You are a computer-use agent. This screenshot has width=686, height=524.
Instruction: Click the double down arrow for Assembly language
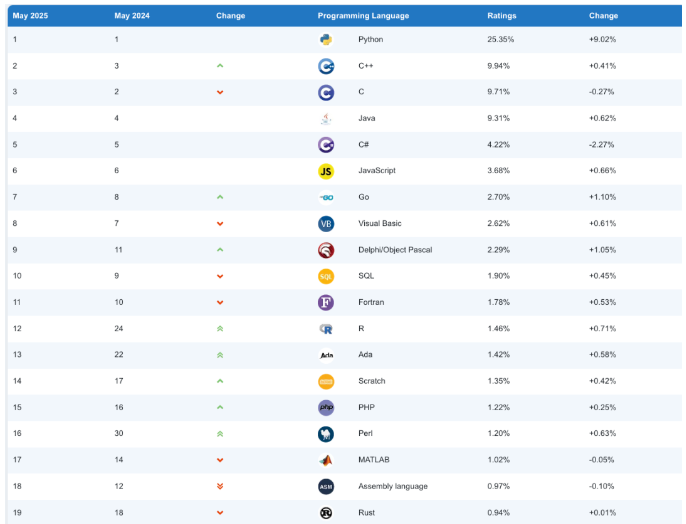tap(220, 486)
